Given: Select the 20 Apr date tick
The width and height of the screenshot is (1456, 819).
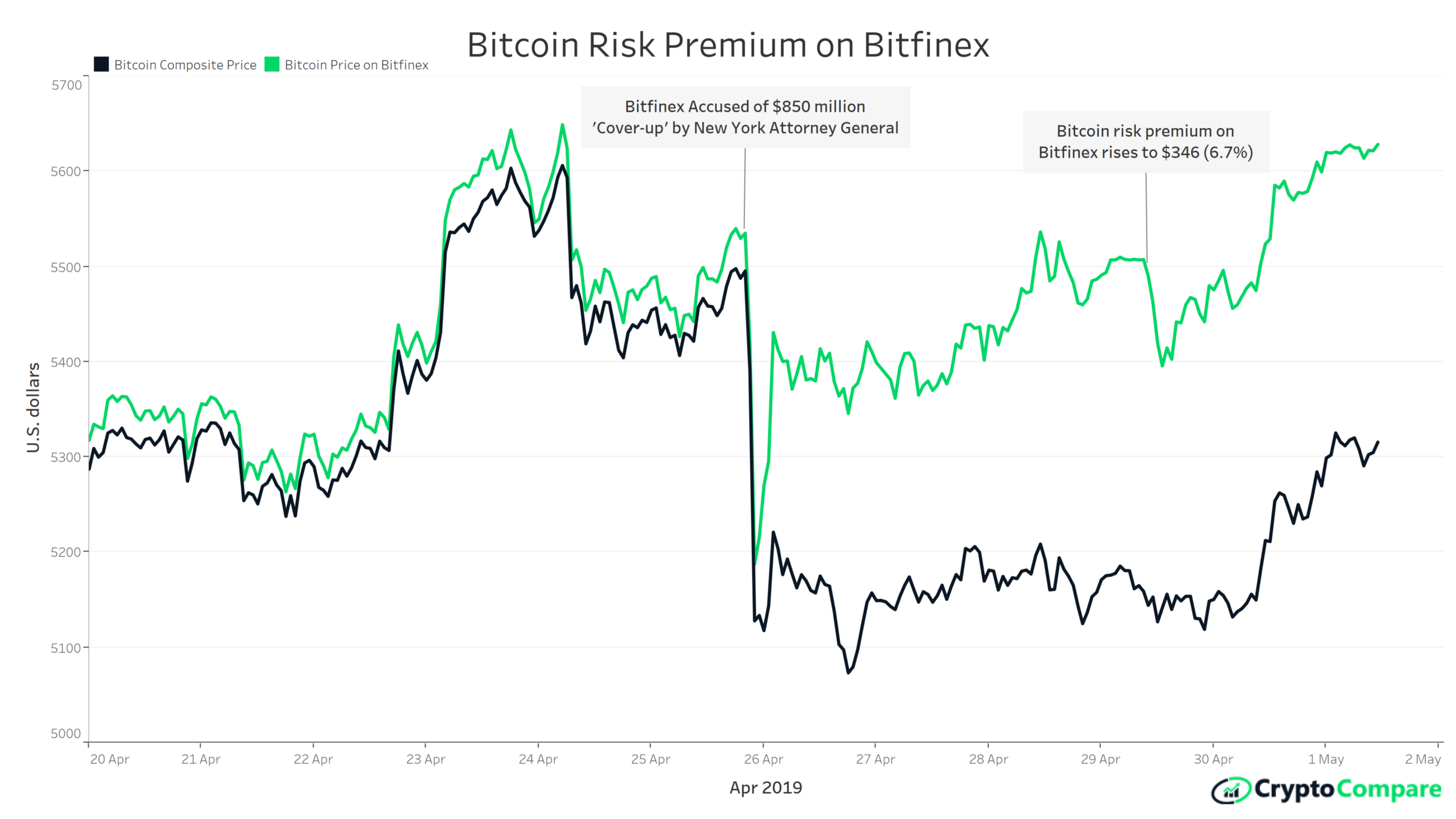Looking at the screenshot, I should tap(110, 759).
